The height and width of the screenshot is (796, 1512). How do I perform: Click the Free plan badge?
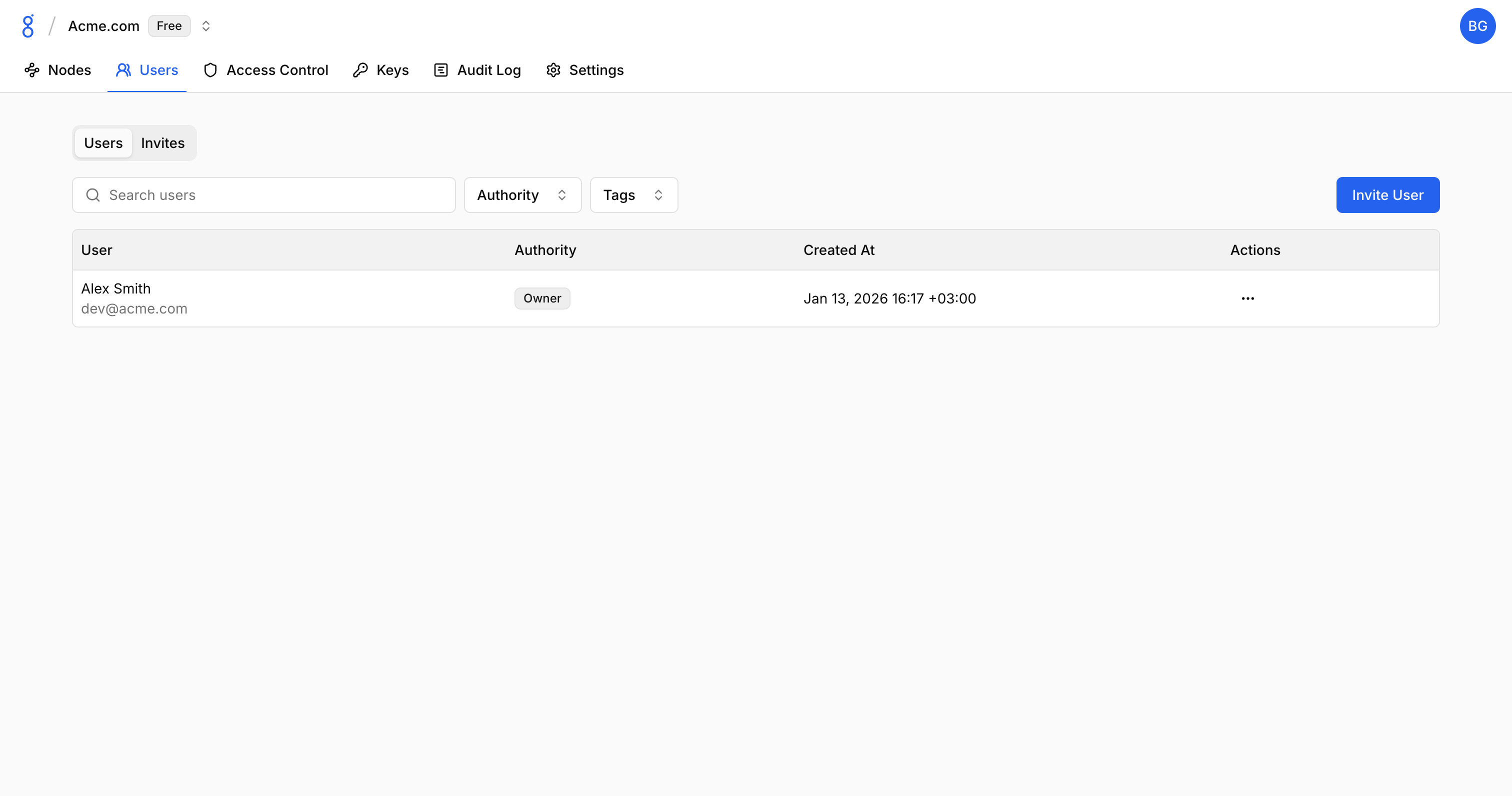(169, 26)
